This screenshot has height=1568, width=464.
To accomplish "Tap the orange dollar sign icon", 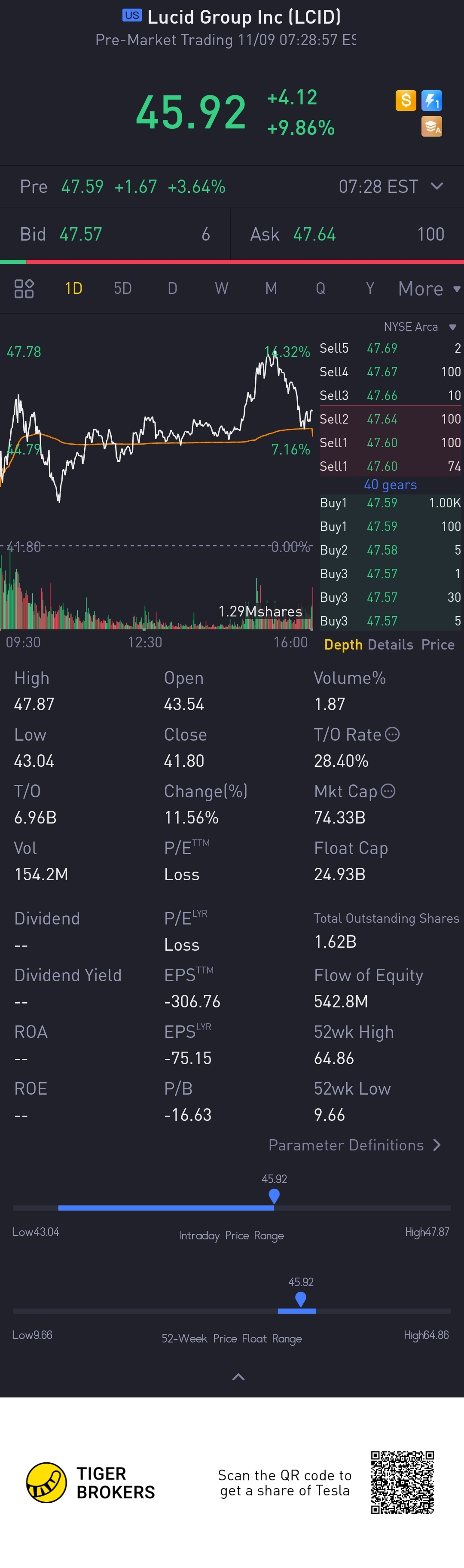I will pos(406,101).
